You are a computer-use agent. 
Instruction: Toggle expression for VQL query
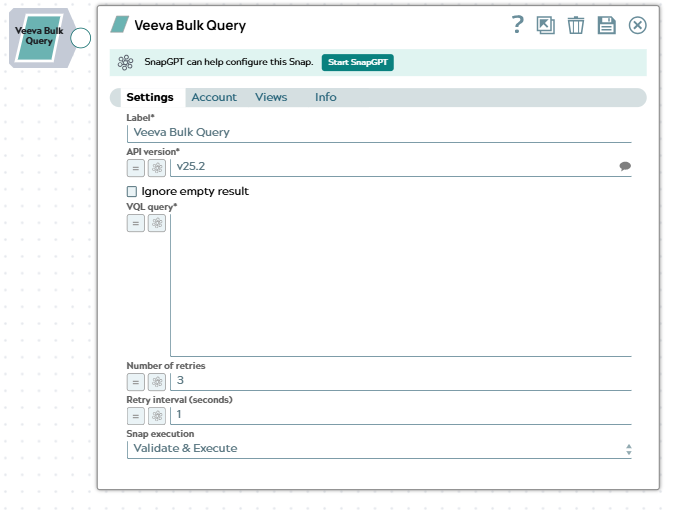point(136,223)
